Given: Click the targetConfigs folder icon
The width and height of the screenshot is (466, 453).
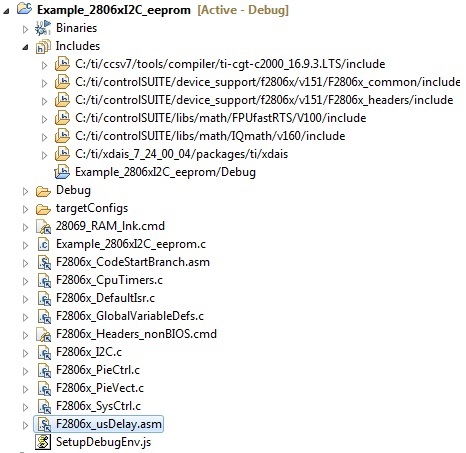Looking at the screenshot, I should point(43,209).
